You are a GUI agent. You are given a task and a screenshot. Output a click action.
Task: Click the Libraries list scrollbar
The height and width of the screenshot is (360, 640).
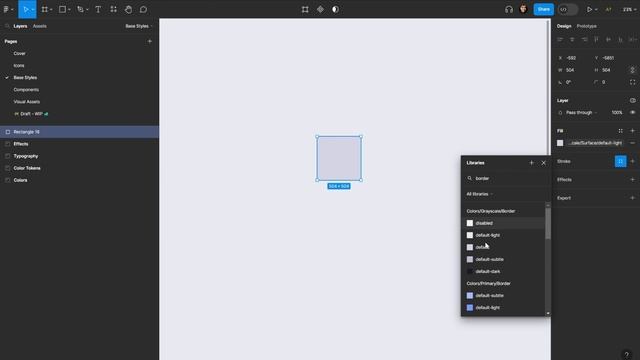click(x=548, y=224)
